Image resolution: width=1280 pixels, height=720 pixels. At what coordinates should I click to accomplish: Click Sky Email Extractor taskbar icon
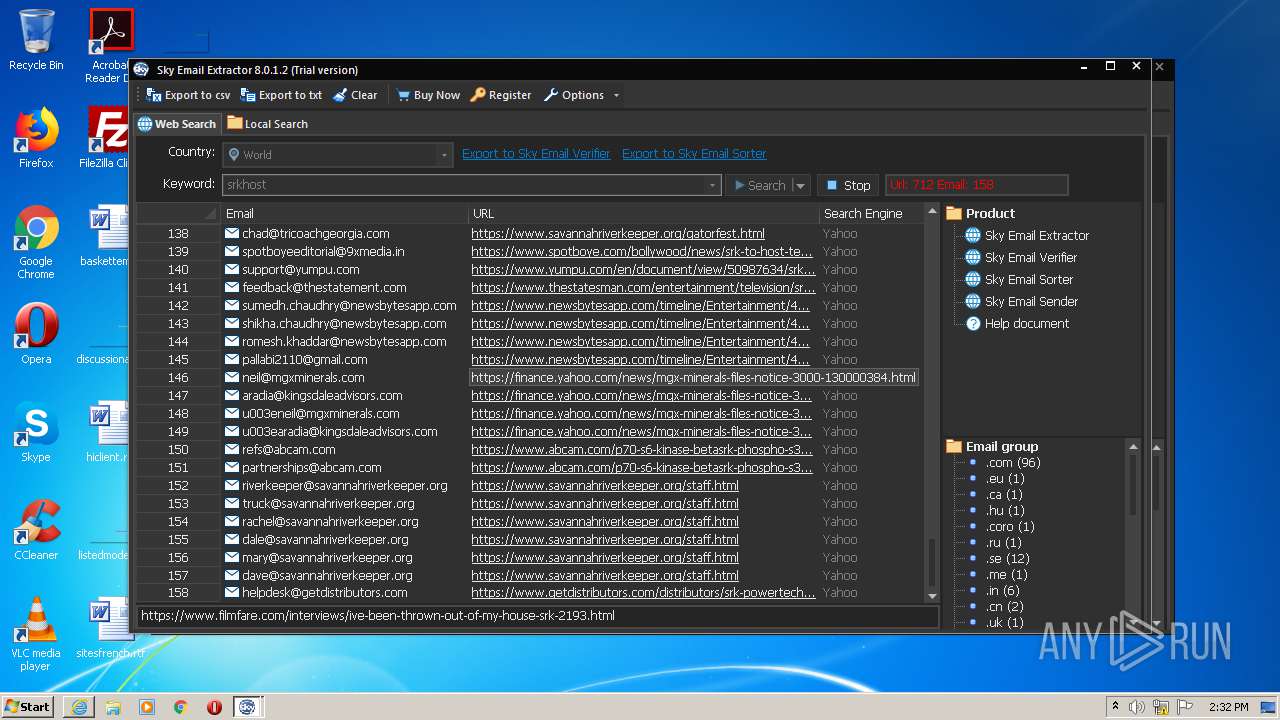247,707
